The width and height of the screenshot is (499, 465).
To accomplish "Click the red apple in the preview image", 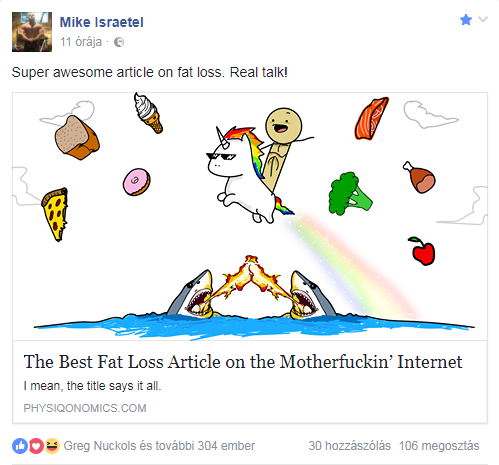I will 422,251.
